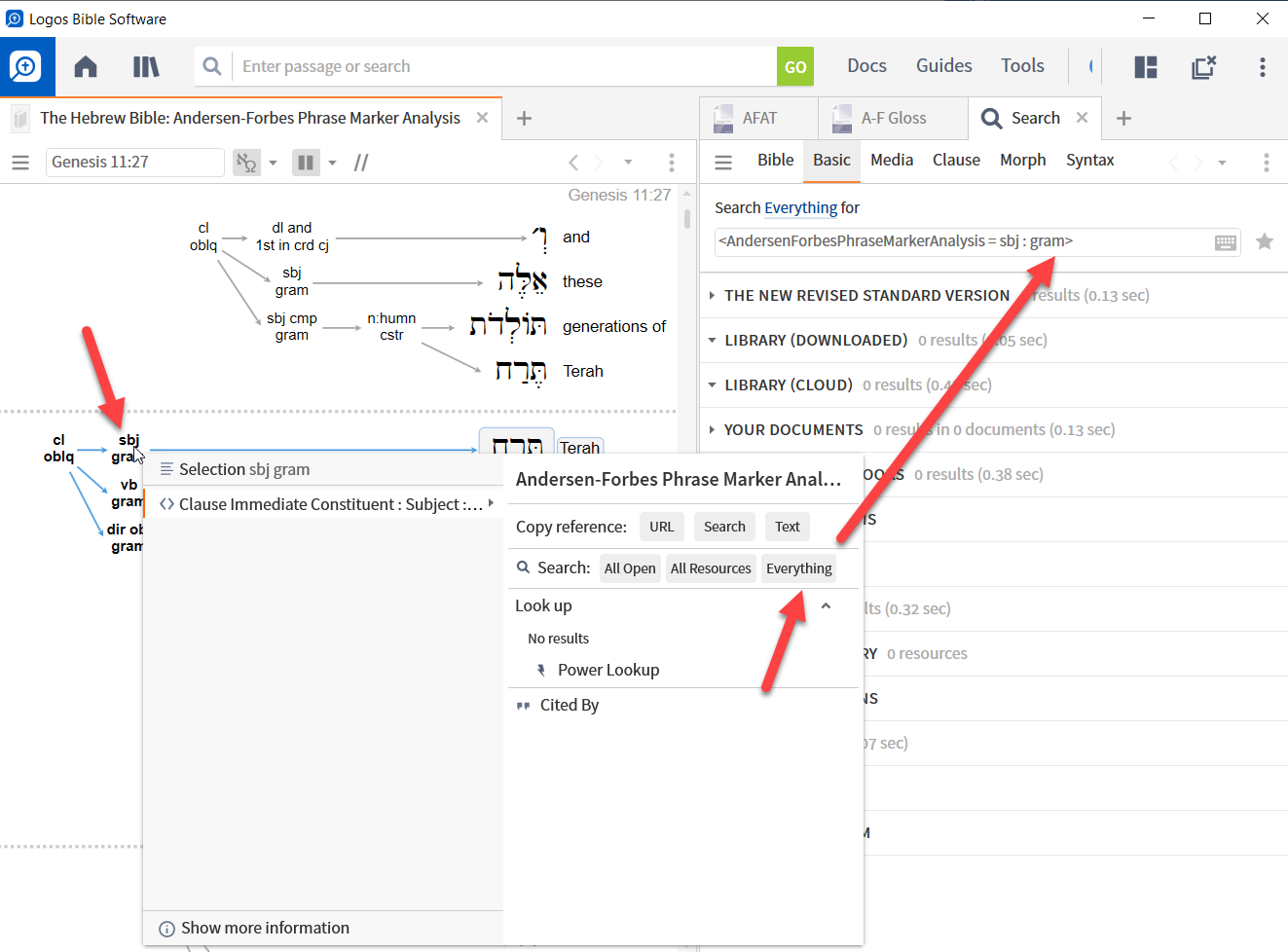Search Everything from context menu
Viewport: 1288px width, 952px height.
(798, 568)
